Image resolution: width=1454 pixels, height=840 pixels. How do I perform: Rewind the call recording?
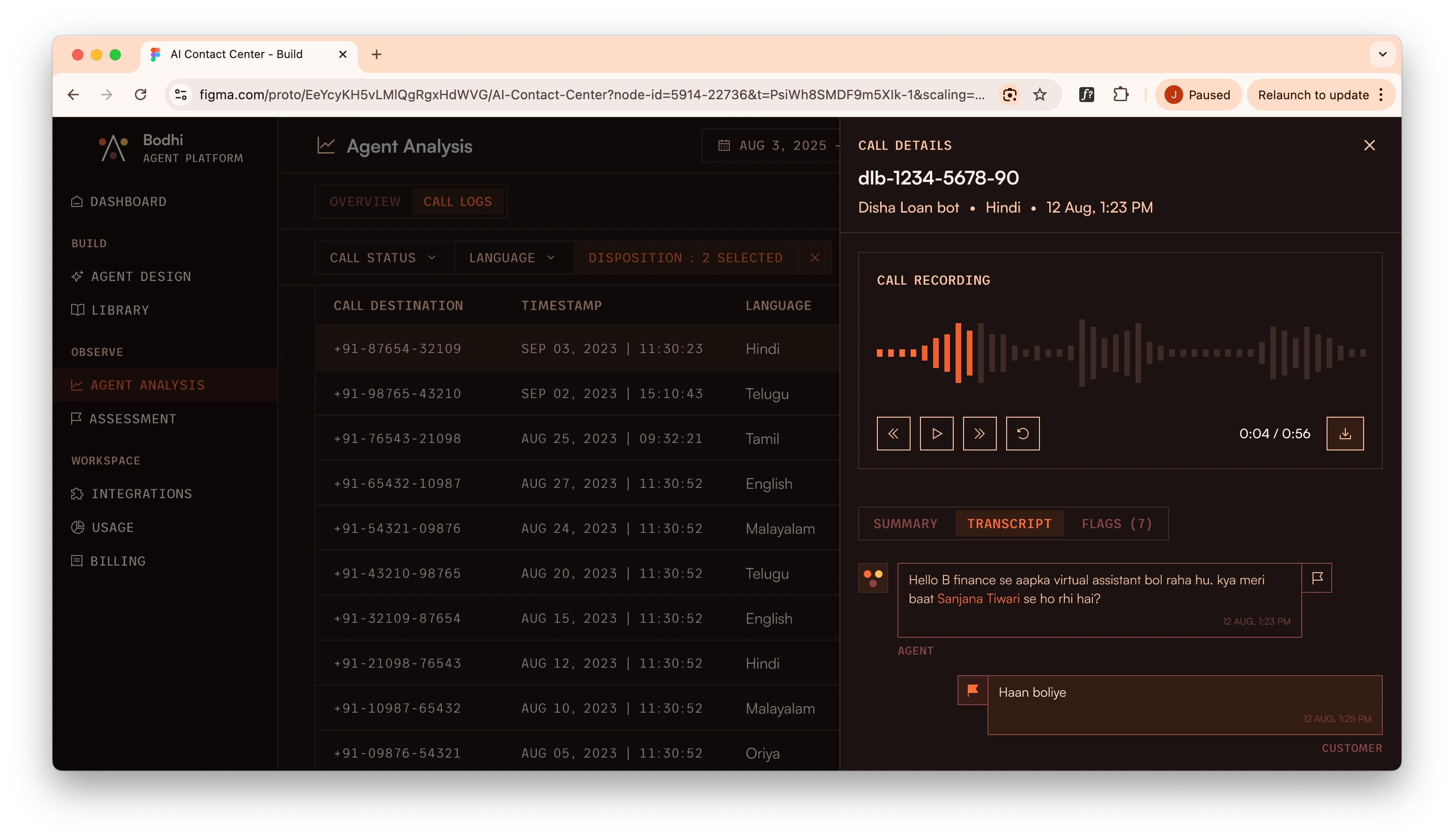pos(893,433)
